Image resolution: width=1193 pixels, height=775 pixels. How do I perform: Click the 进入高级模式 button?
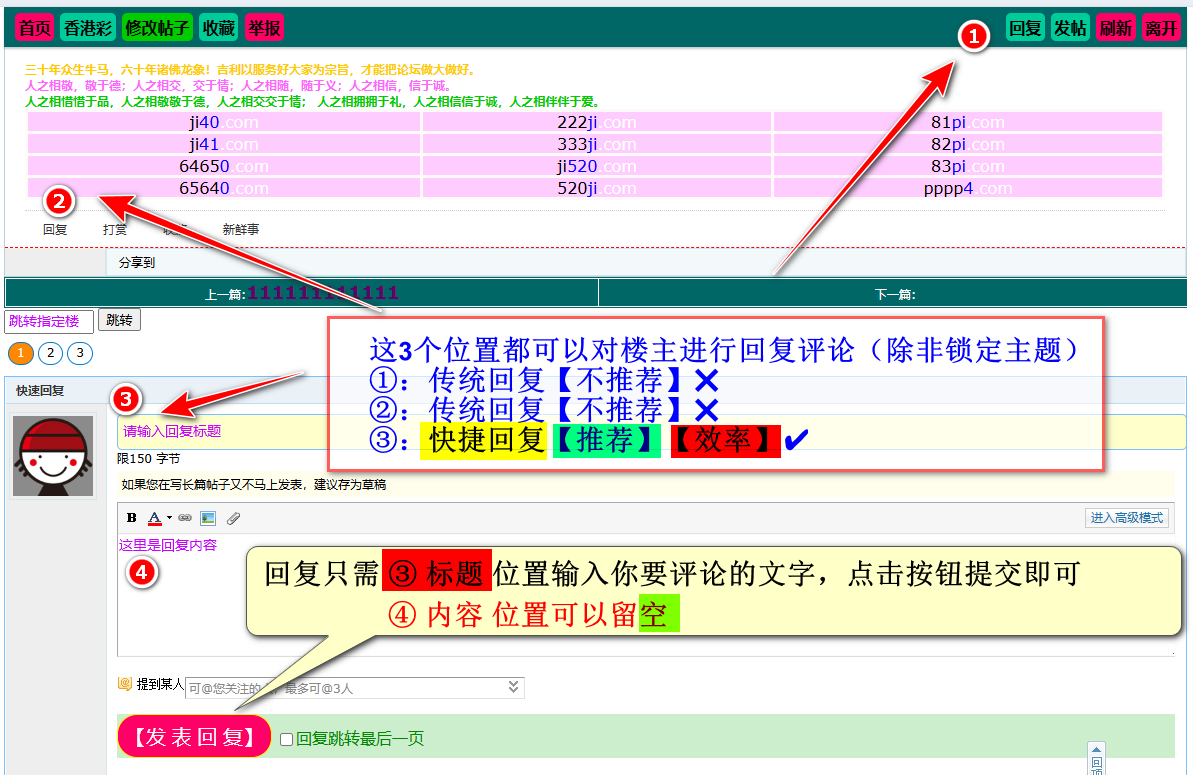pyautogui.click(x=1127, y=518)
